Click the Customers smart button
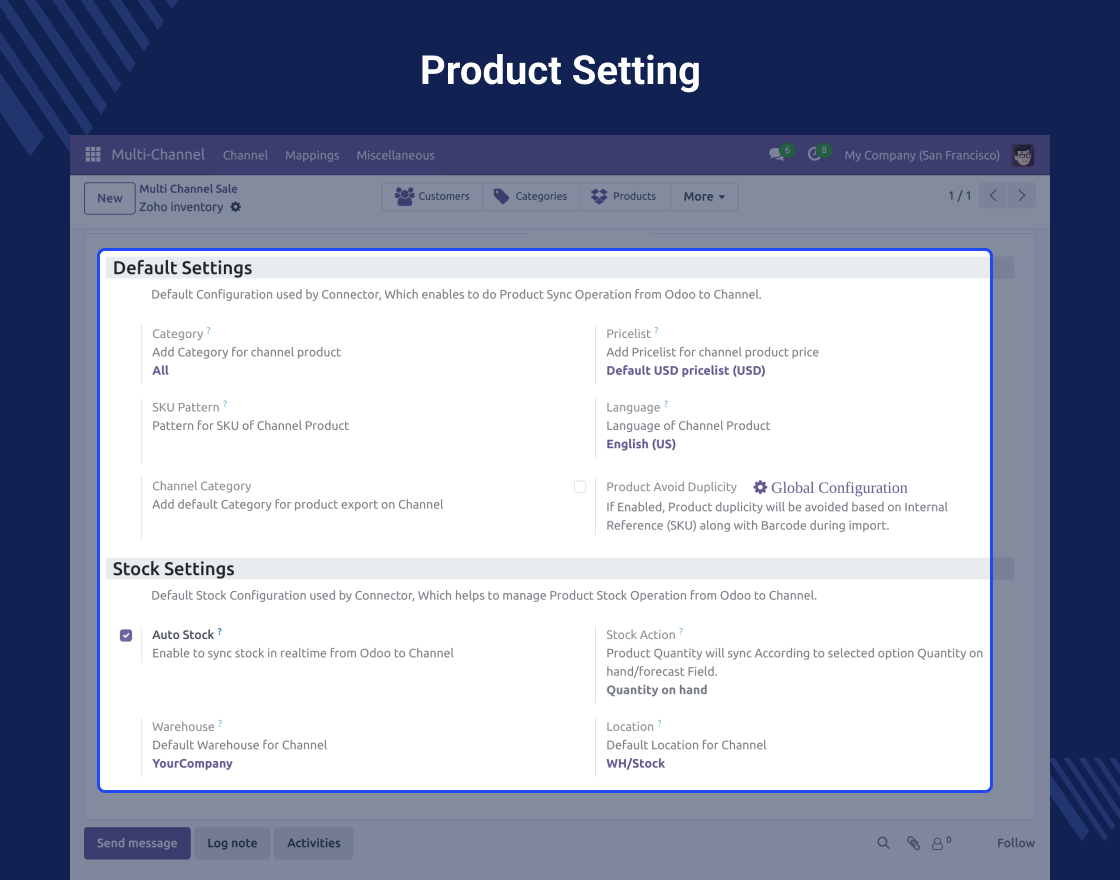This screenshot has width=1120, height=880. click(432, 196)
